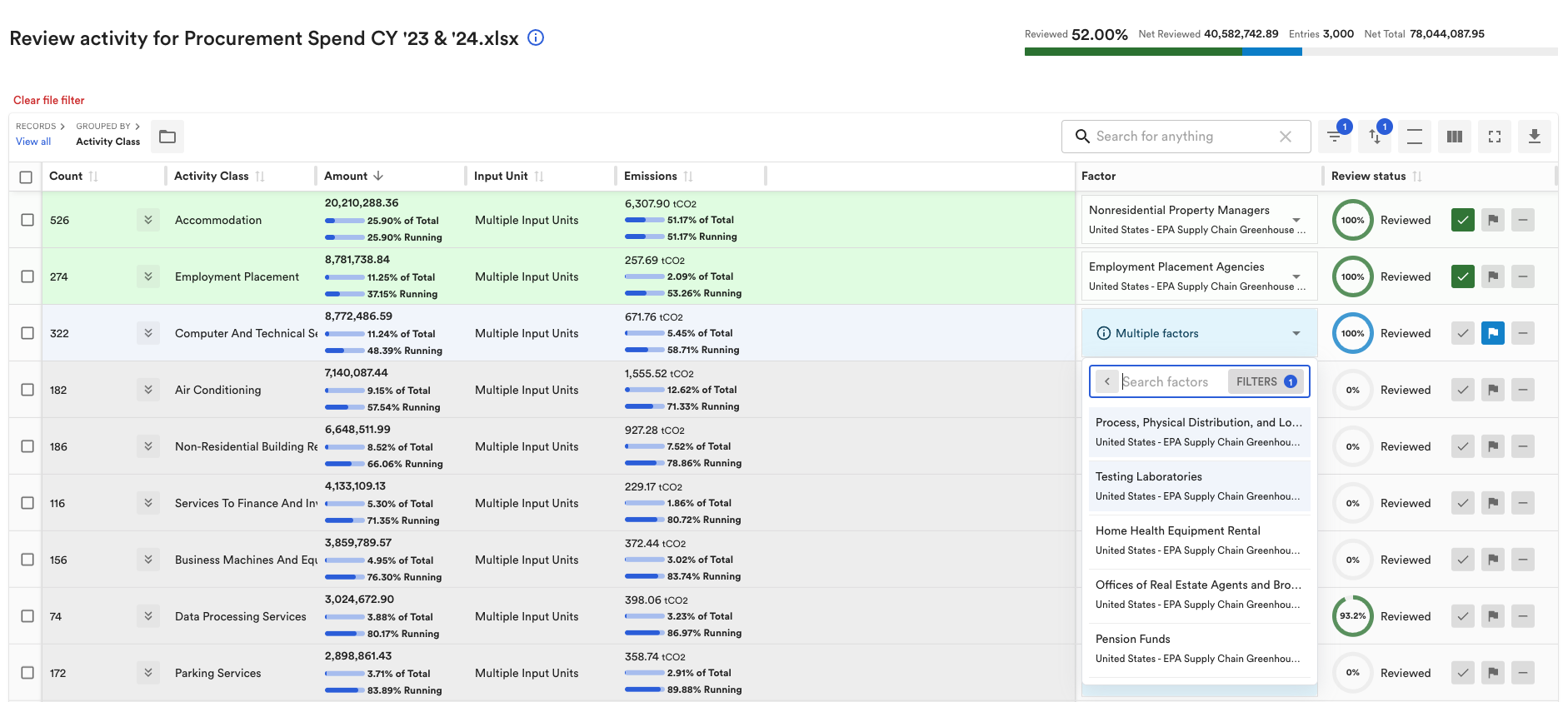Expand the Computer And Technical group row
The height and width of the screenshot is (702, 1568).
[148, 333]
